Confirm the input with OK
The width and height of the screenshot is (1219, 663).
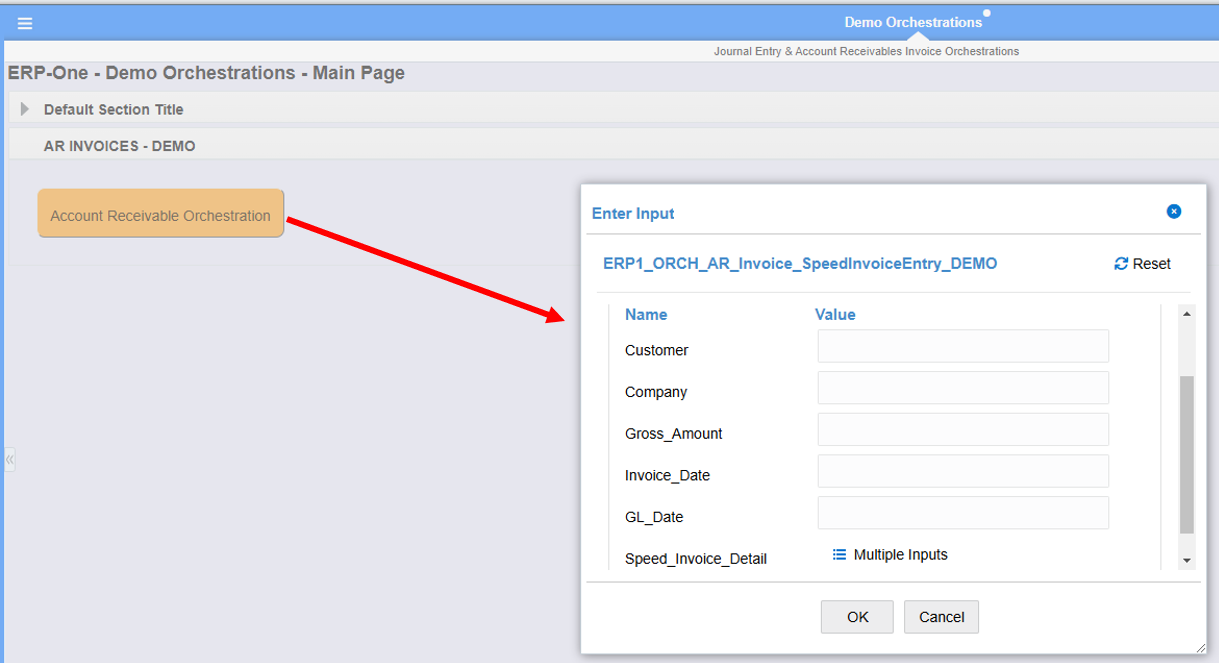[x=857, y=617]
